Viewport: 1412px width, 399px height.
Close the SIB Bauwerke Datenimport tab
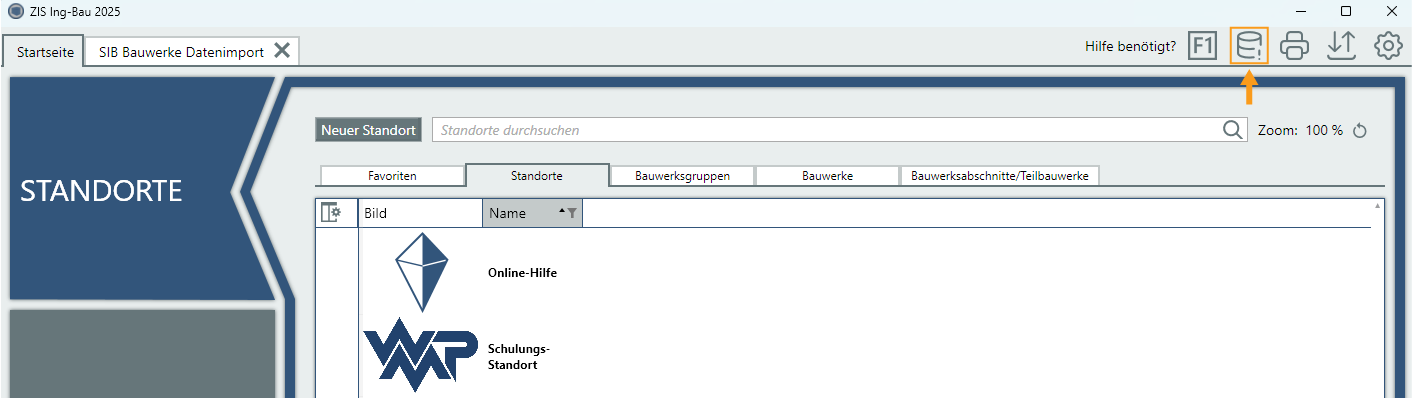point(282,51)
